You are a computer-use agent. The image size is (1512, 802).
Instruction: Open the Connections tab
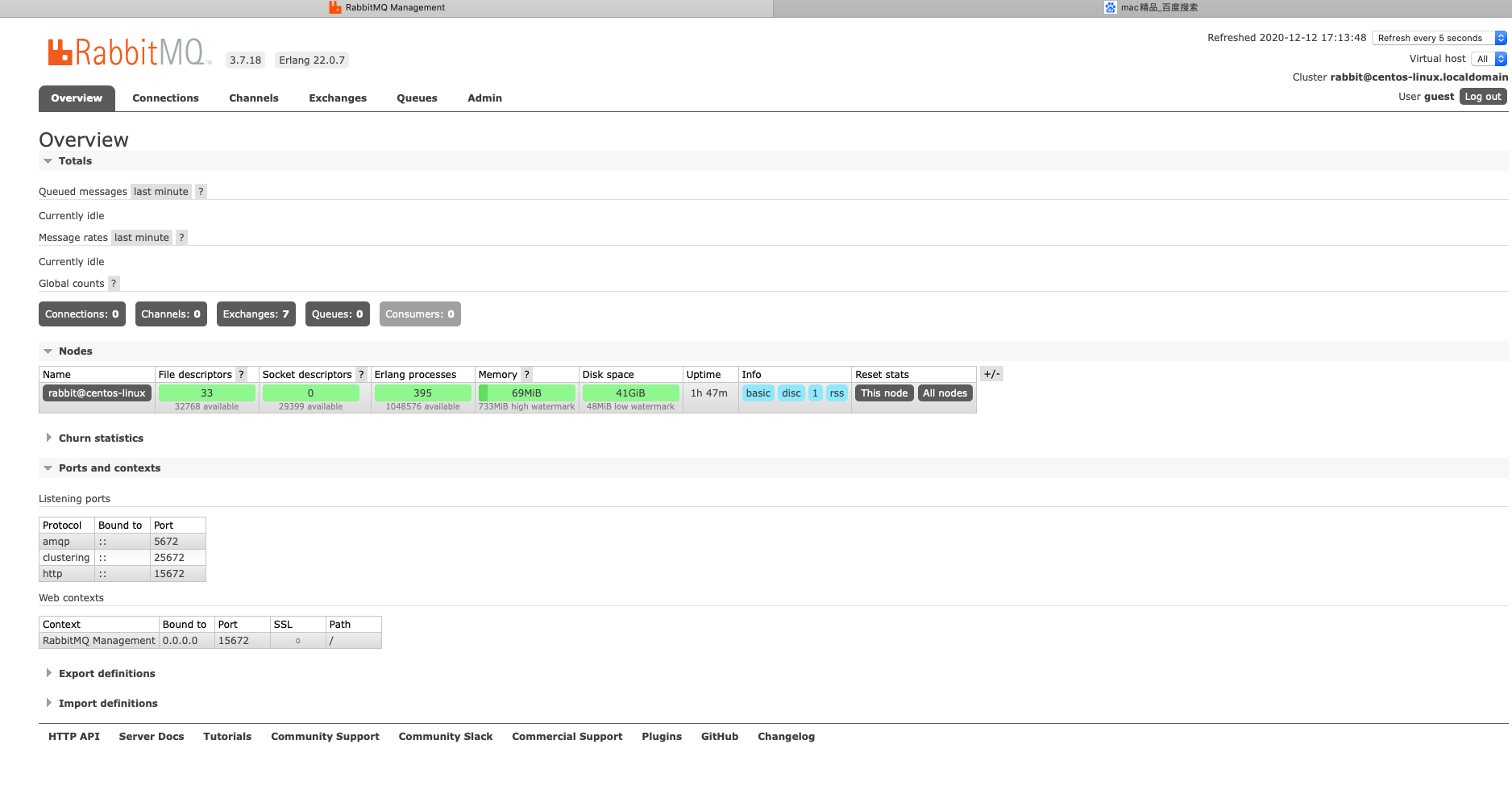pyautogui.click(x=165, y=98)
